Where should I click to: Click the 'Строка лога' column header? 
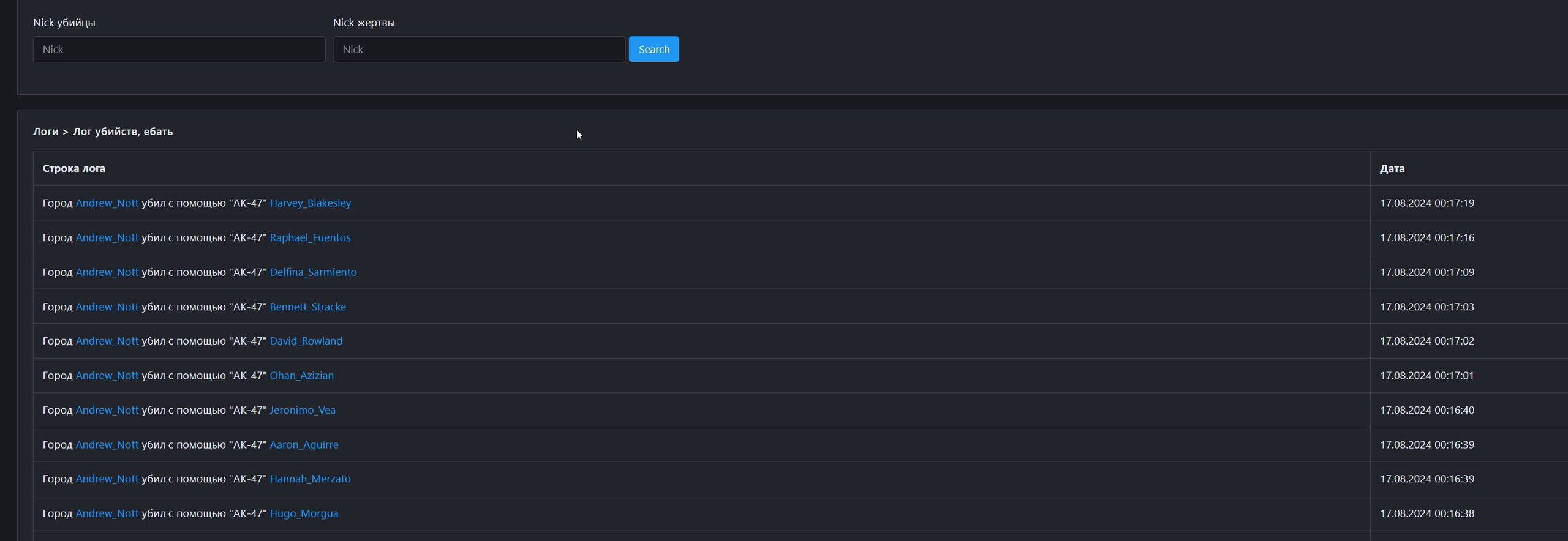click(x=74, y=168)
